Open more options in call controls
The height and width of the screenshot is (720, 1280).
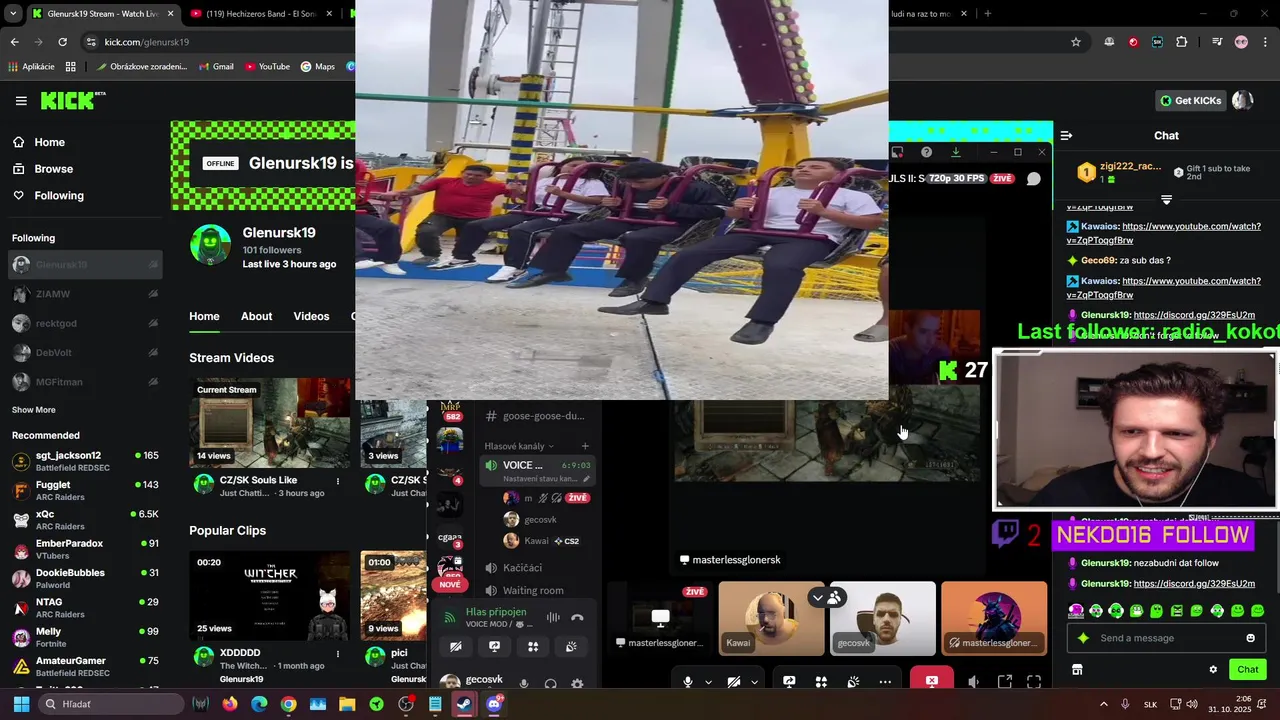pos(885,682)
